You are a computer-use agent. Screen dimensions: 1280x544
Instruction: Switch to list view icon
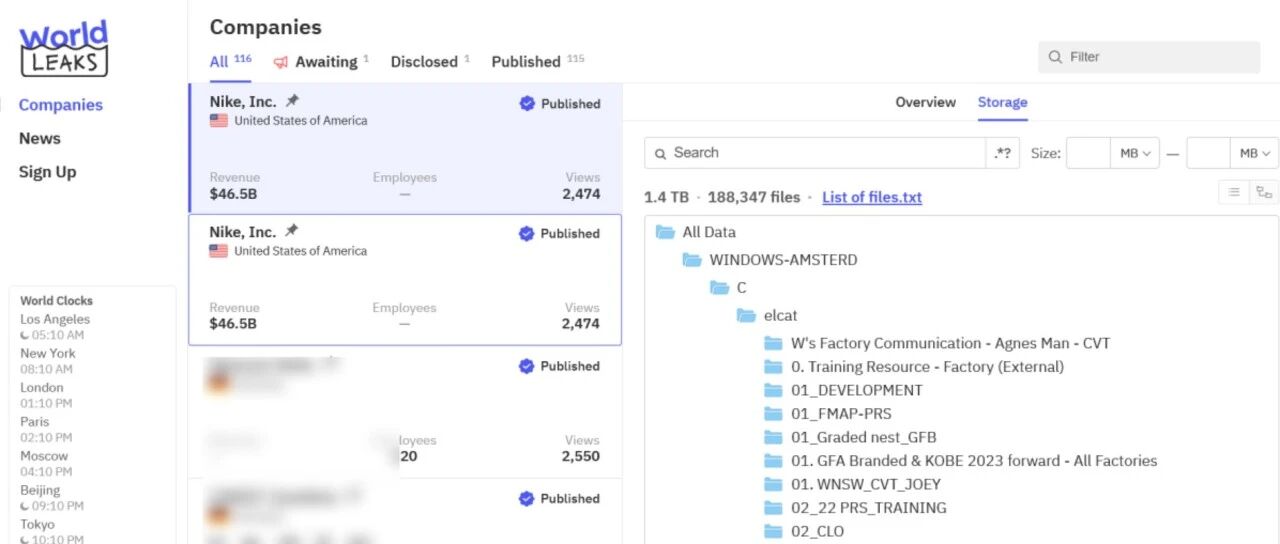pos(1234,192)
